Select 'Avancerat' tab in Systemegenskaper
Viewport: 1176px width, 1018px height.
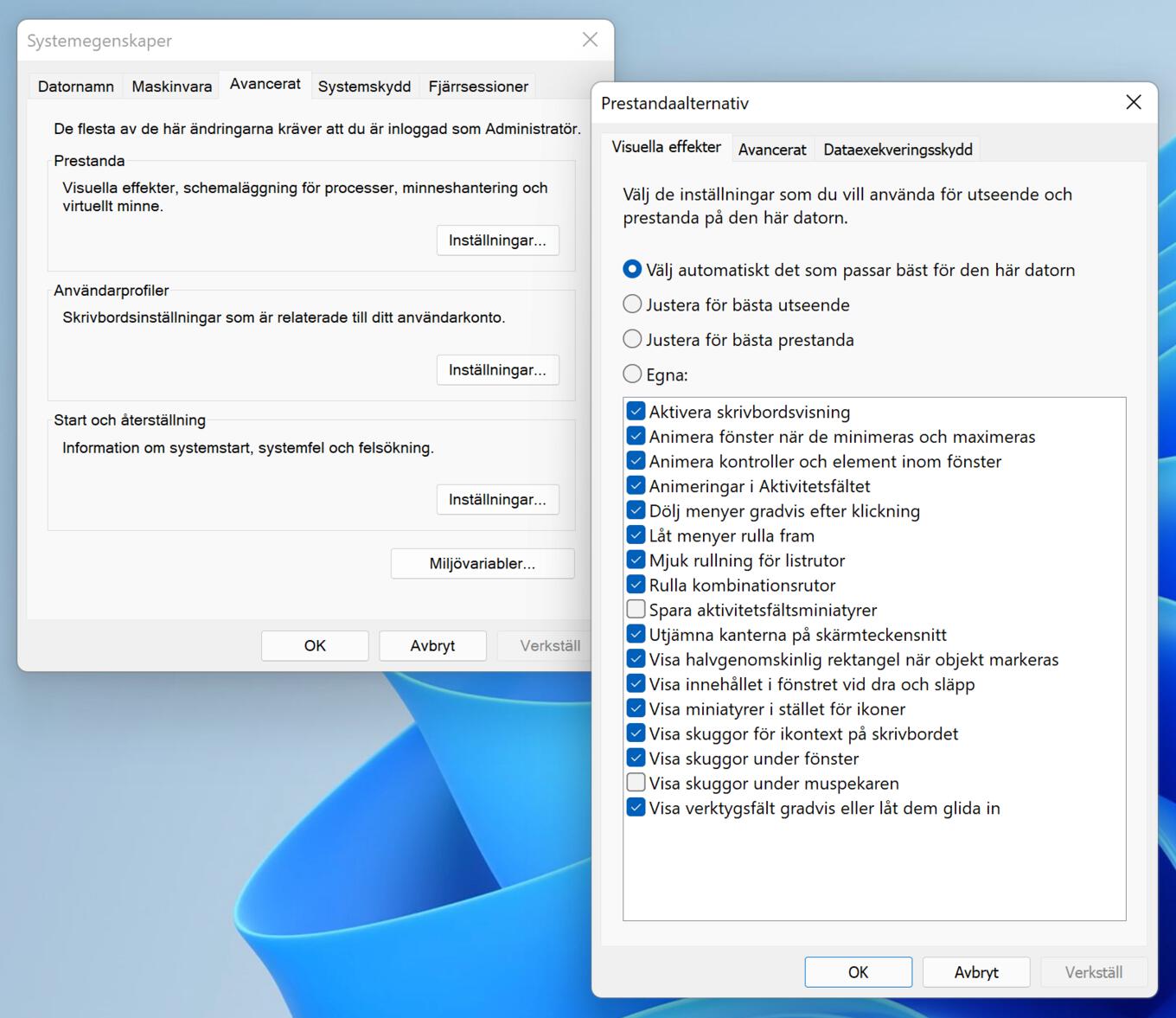pos(265,84)
